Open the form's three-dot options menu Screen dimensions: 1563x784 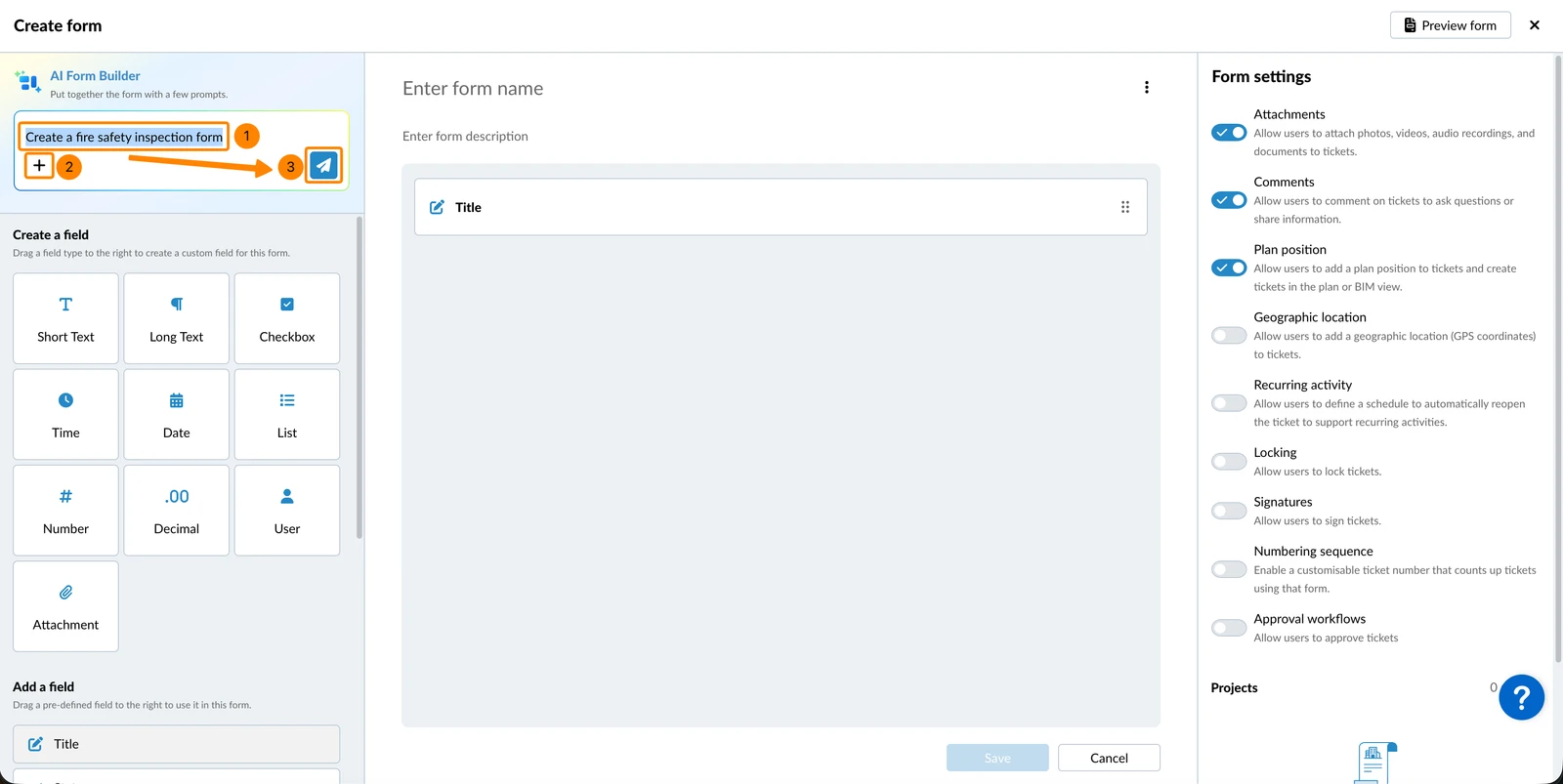click(x=1146, y=88)
